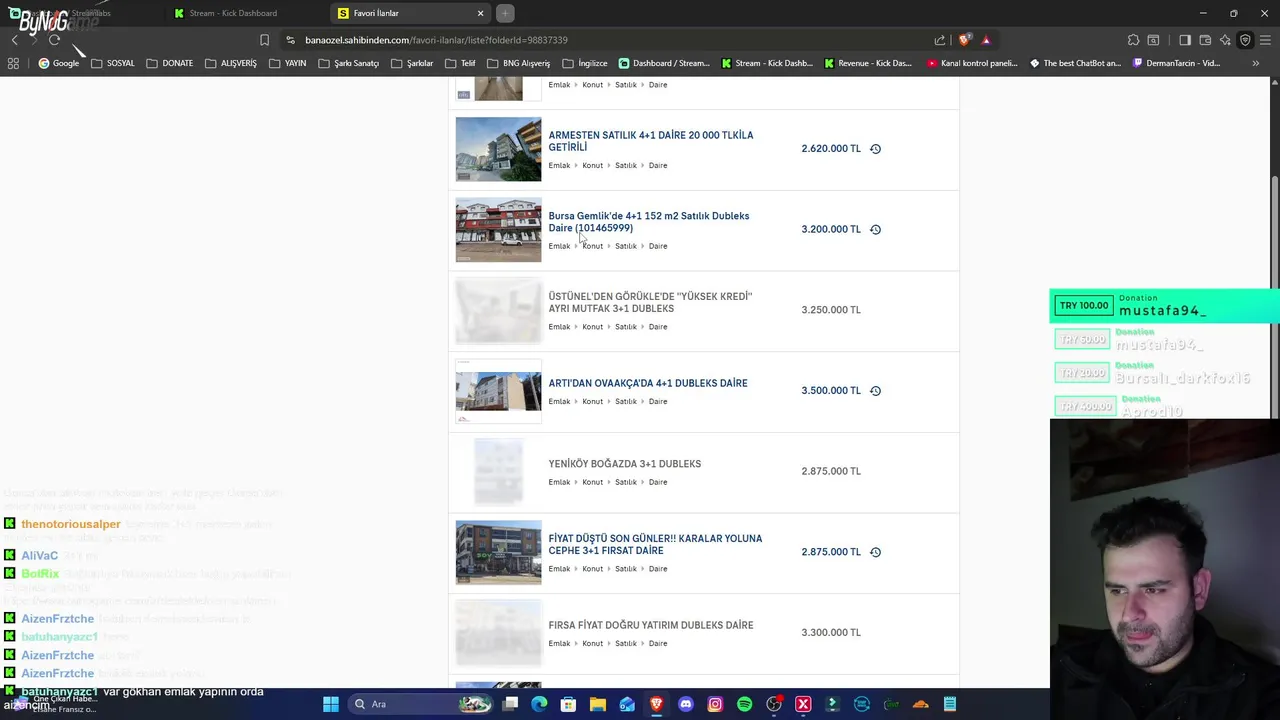Open the DermanTarcin bookmark
This screenshot has width=1280, height=720.
(x=1176, y=63)
